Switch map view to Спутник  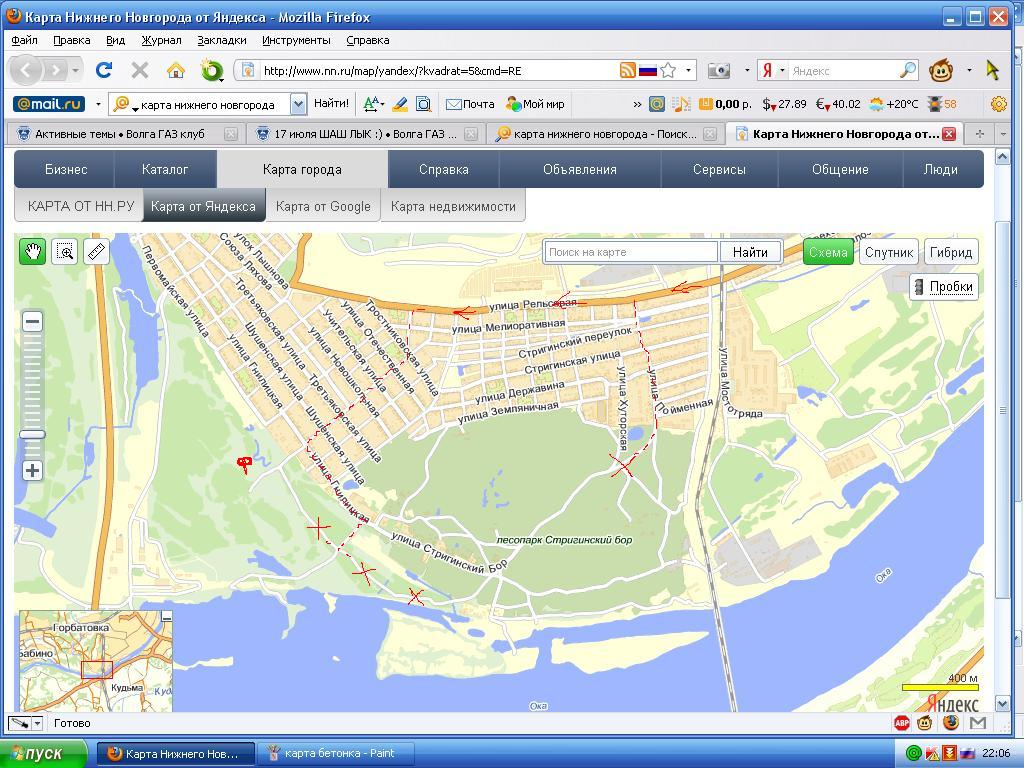point(888,253)
